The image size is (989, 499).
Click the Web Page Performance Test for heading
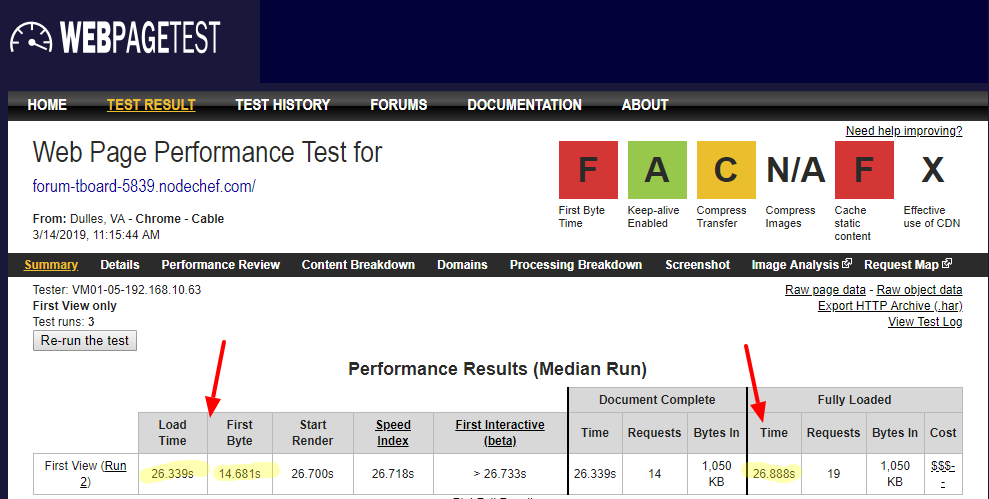pos(208,153)
